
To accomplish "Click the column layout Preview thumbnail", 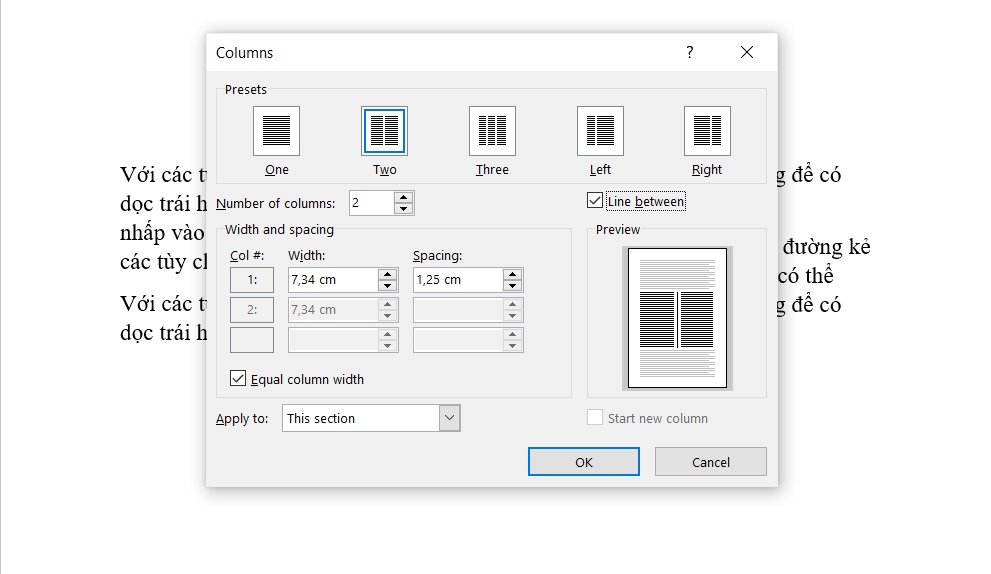I will (676, 318).
